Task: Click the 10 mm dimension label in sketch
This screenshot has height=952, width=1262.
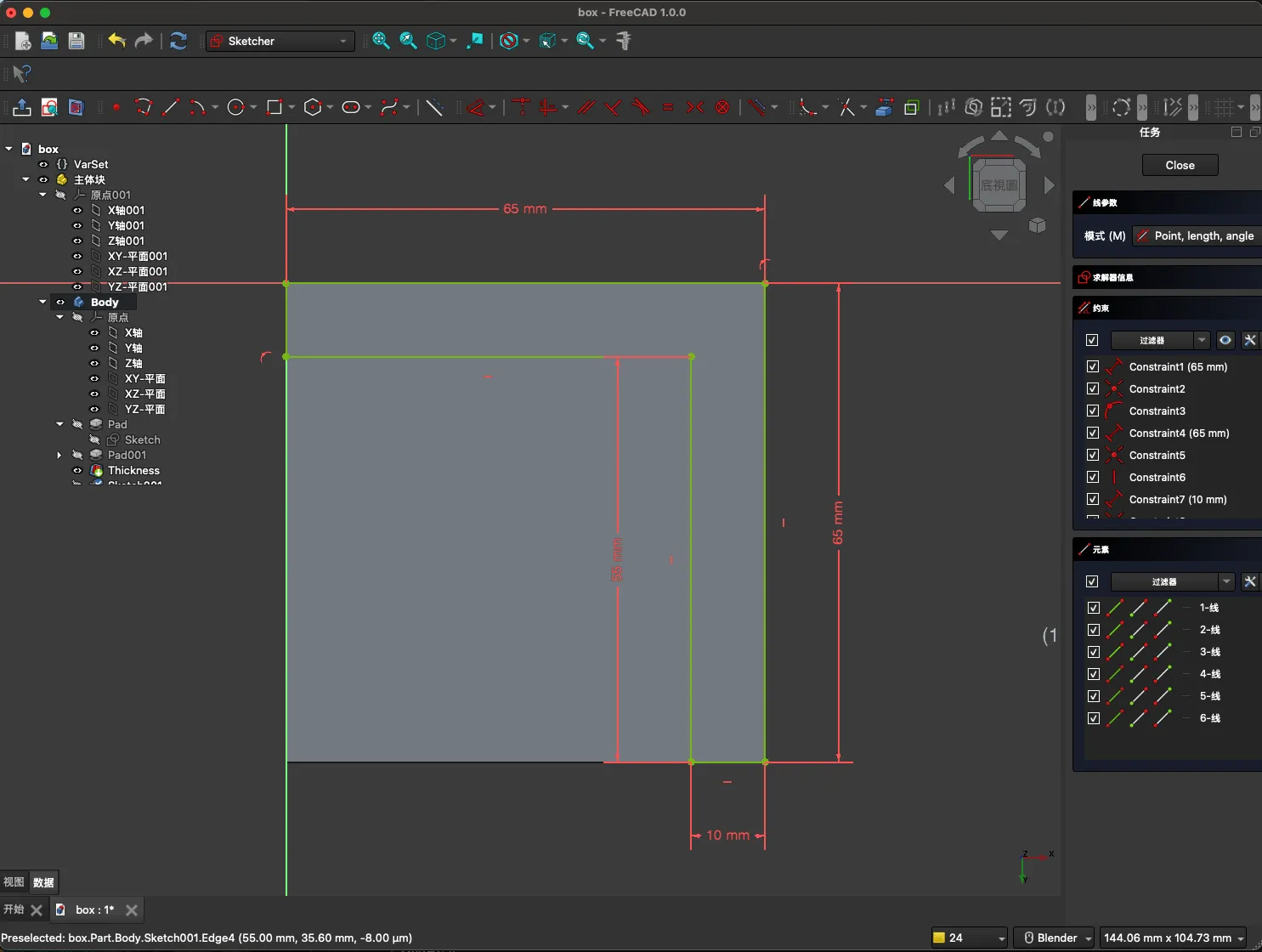Action: pos(728,836)
